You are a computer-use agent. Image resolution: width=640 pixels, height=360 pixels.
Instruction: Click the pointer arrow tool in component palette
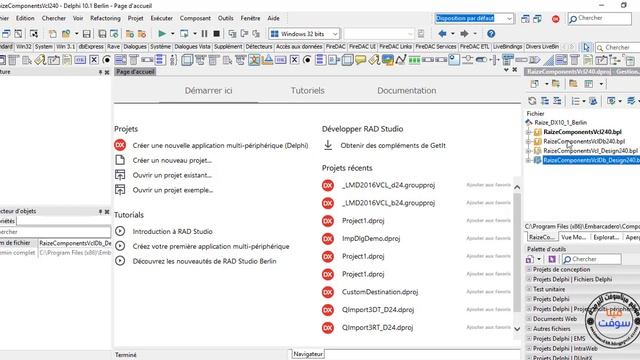tap(586, 47)
